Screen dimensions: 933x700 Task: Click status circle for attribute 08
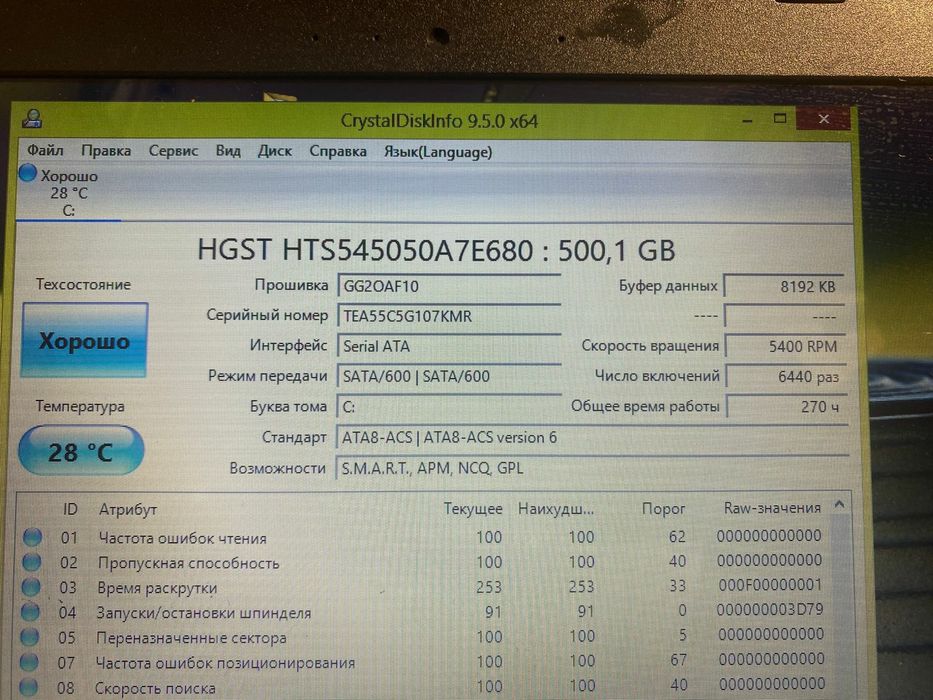point(28,687)
